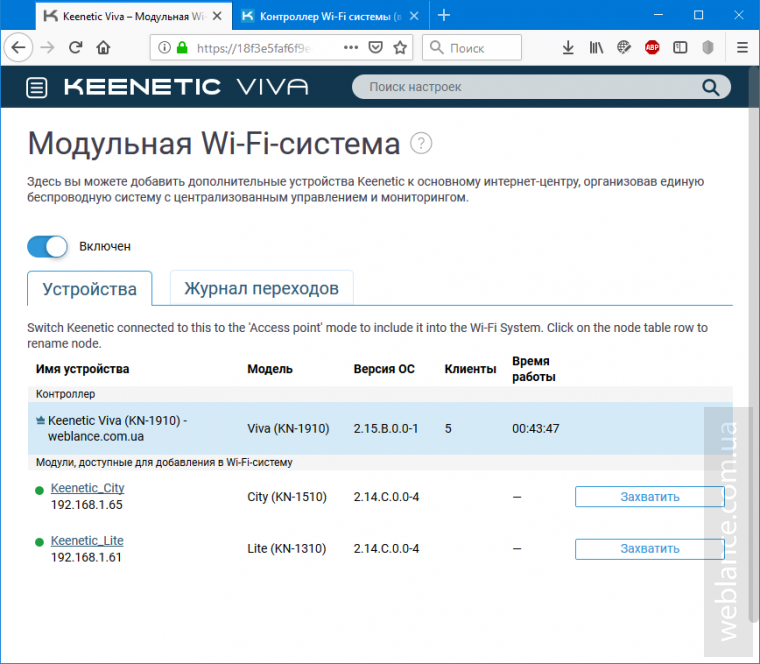Go back with the browser back arrow
The image size is (760, 664).
18,47
